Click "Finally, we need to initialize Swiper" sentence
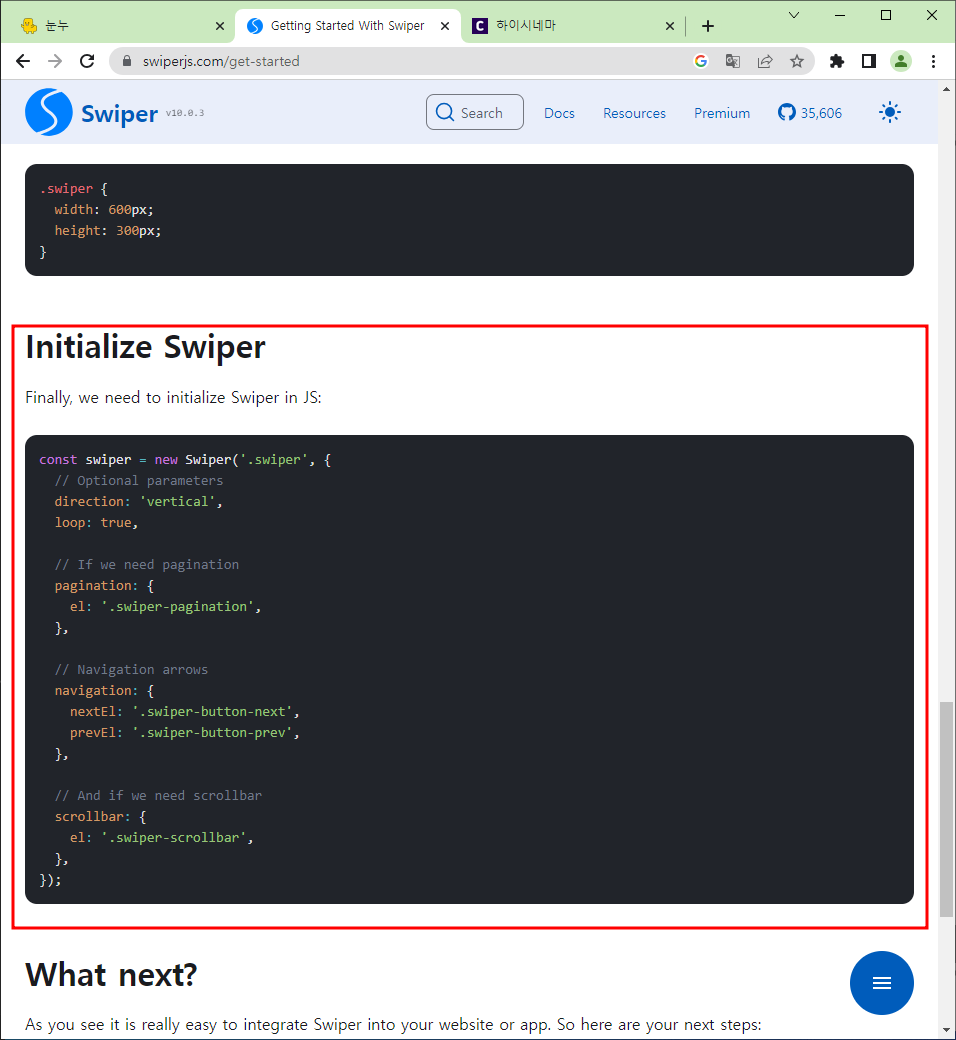Image resolution: width=956 pixels, height=1040 pixels. (173, 397)
